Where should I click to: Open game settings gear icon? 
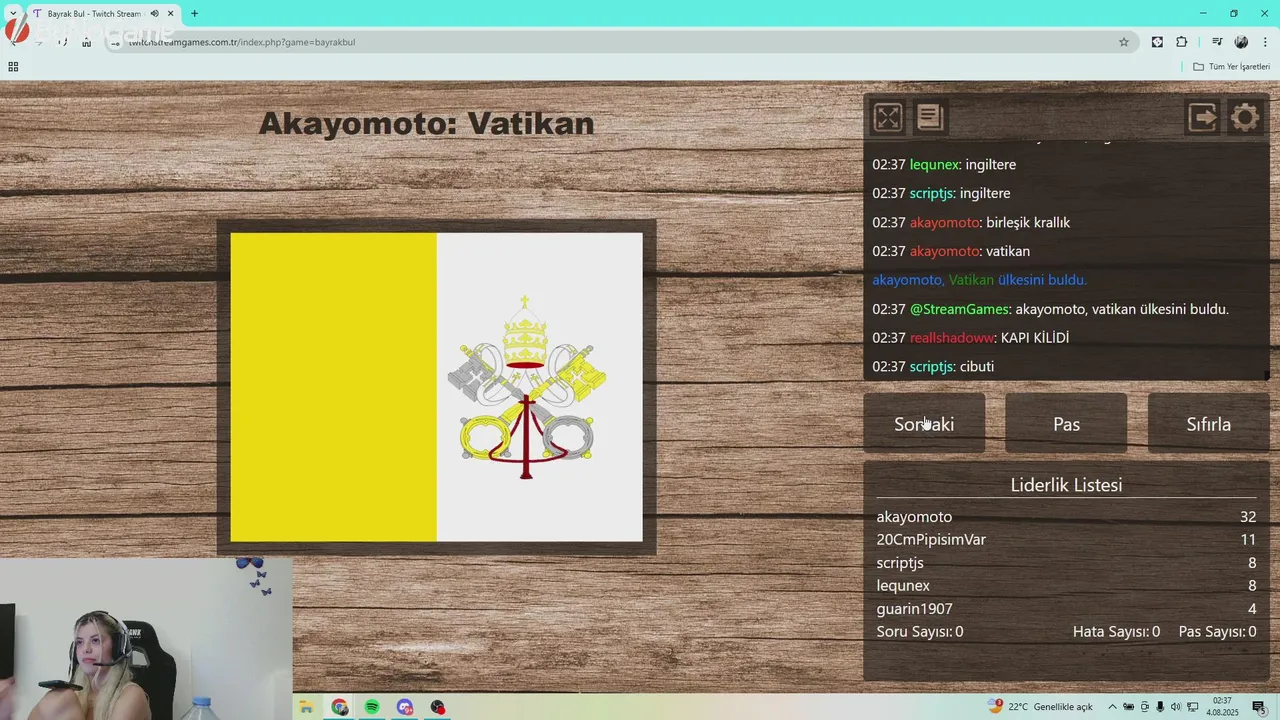coord(1245,117)
